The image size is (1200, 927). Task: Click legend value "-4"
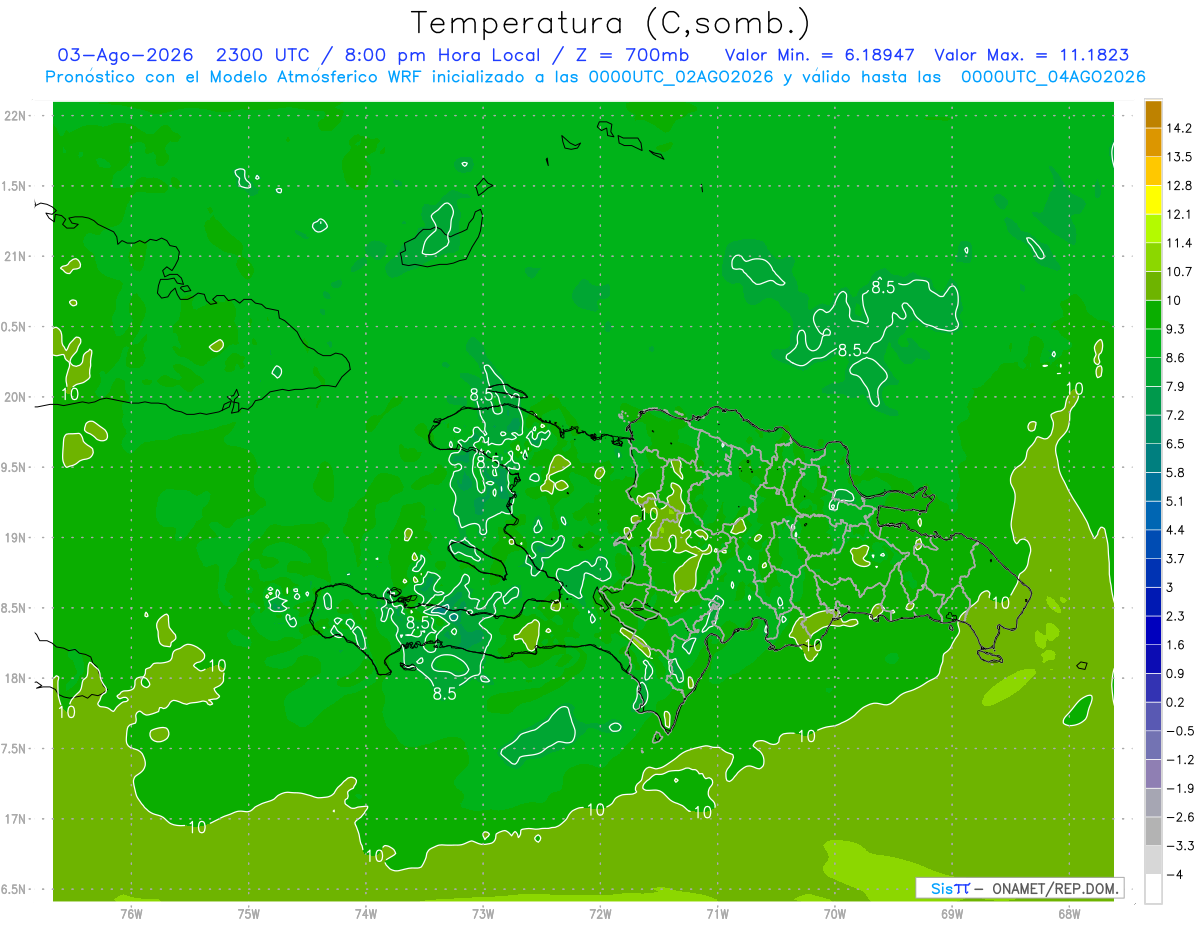tap(1175, 874)
